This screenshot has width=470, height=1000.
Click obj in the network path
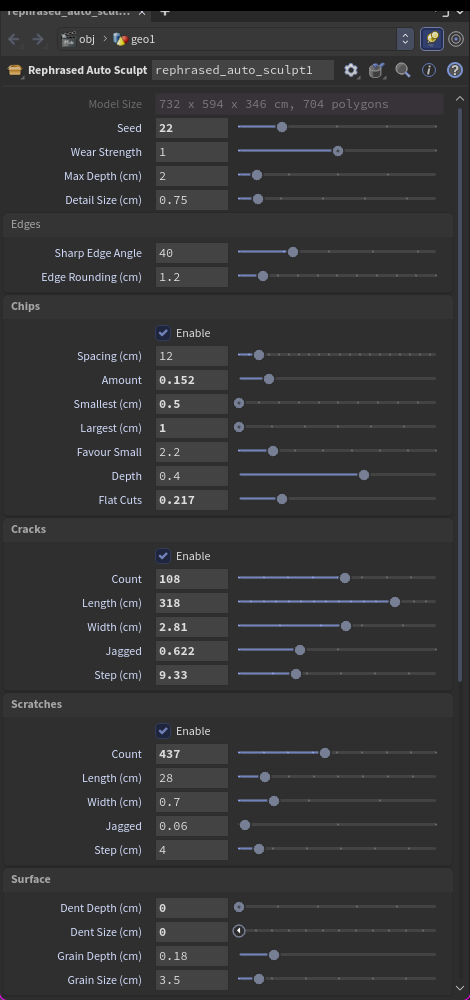point(87,39)
